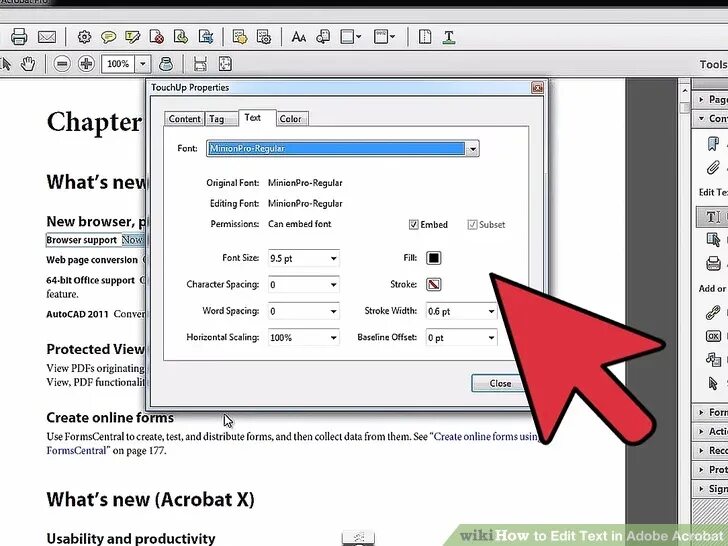Click the zoom in plus button
Image resolution: width=728 pixels, height=546 pixels.
pos(86,64)
